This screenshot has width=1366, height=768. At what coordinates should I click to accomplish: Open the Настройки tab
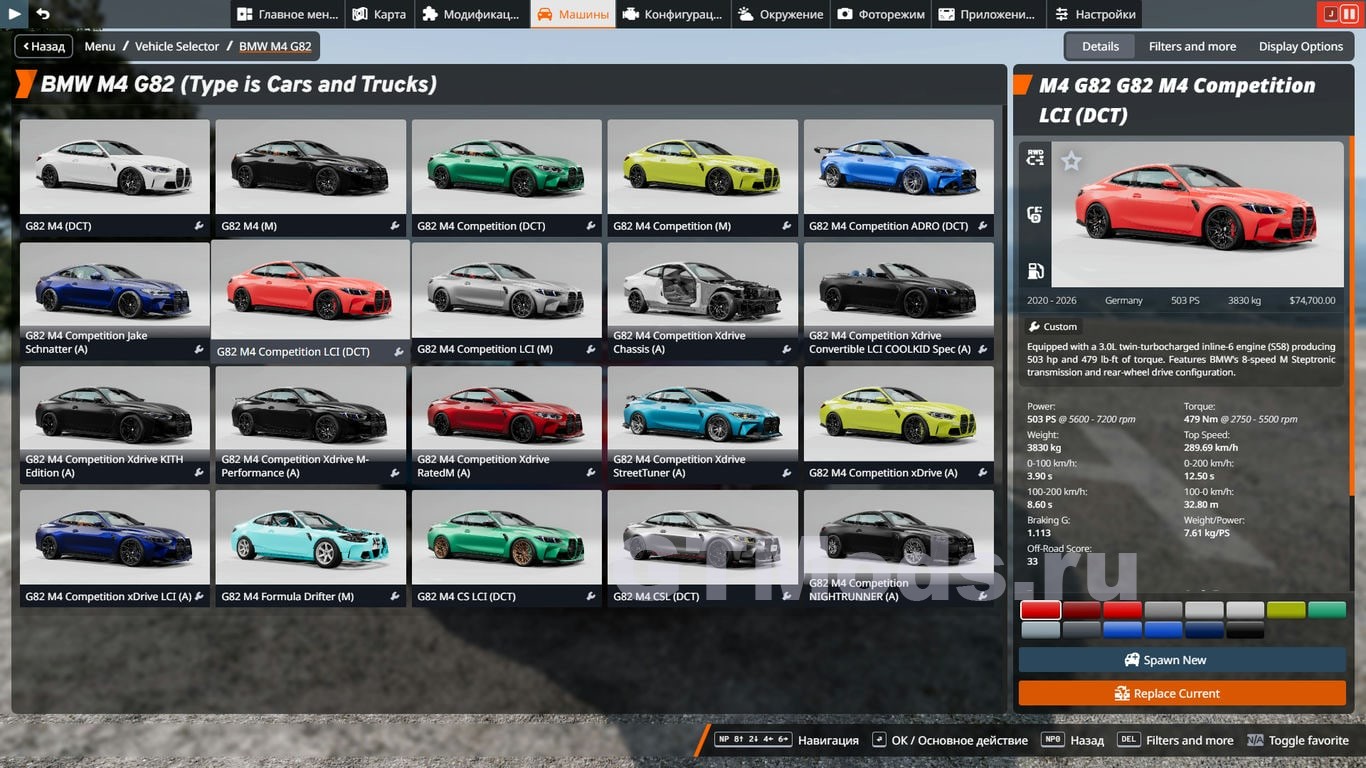tap(1094, 14)
